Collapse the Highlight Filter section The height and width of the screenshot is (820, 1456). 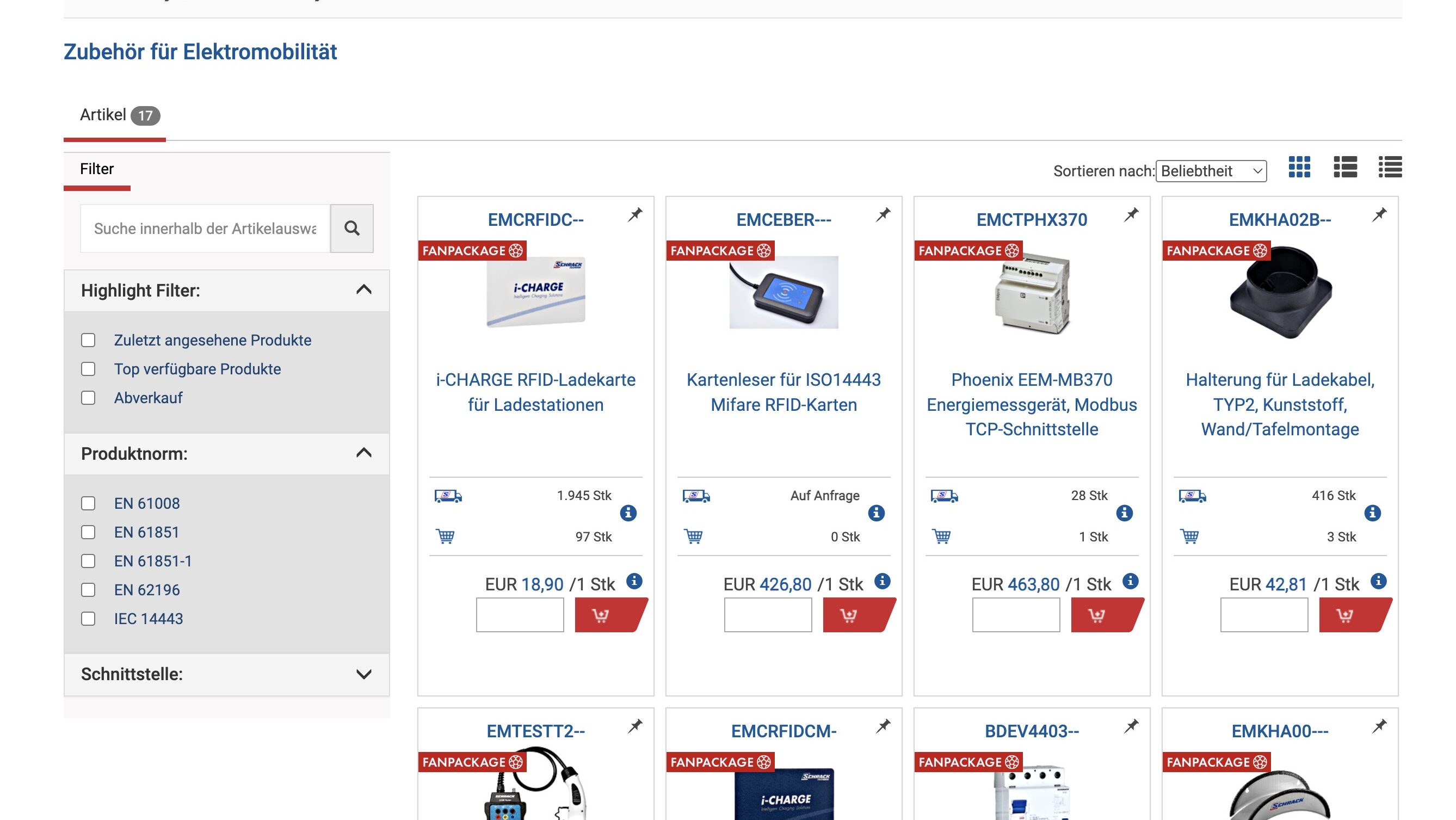tap(364, 290)
